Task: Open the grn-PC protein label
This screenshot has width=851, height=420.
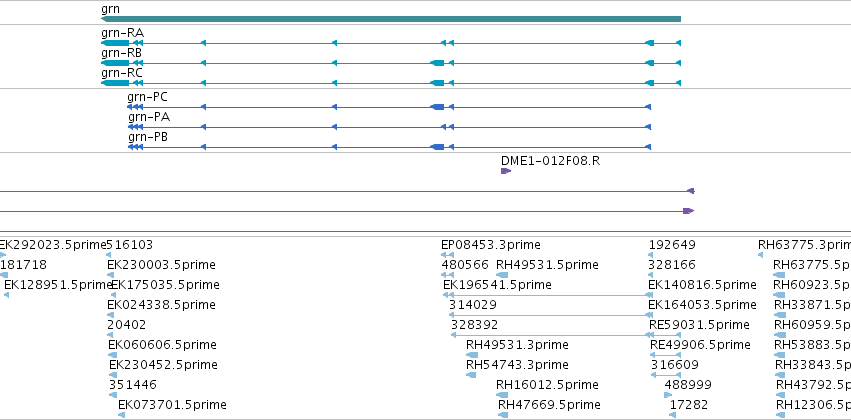Action: pyautogui.click(x=148, y=97)
